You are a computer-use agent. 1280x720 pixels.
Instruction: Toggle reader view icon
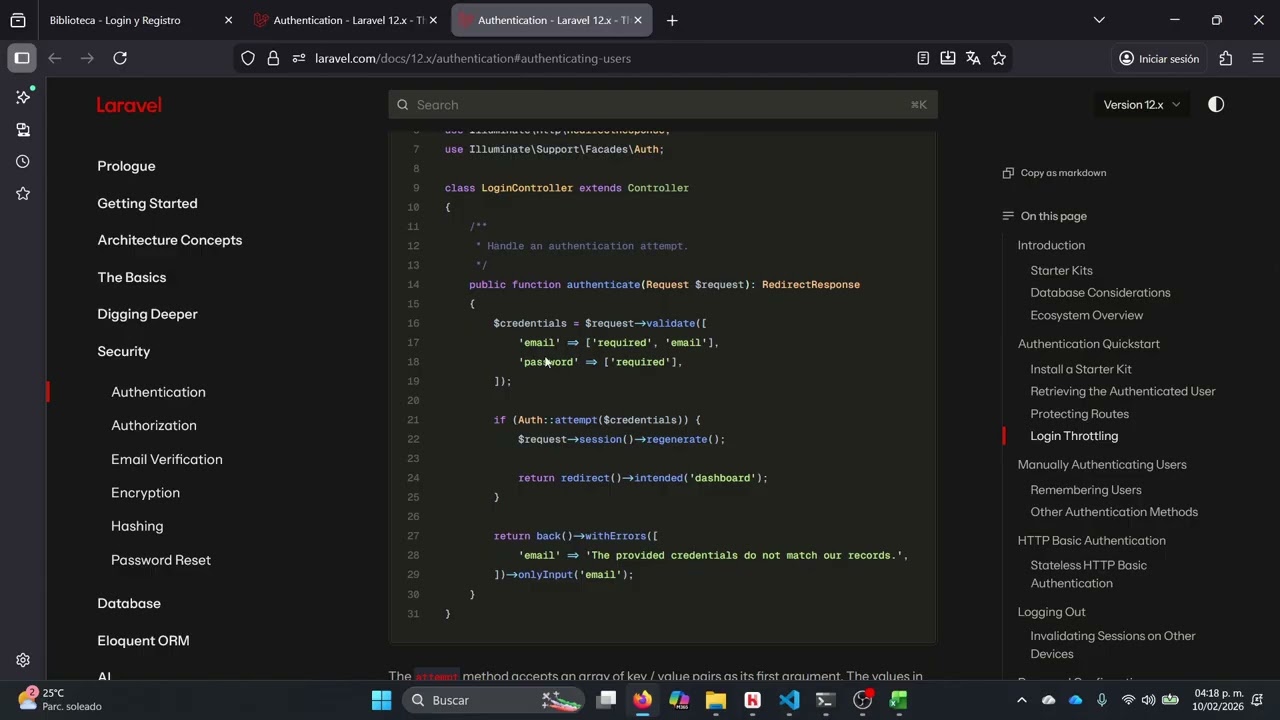[923, 58]
